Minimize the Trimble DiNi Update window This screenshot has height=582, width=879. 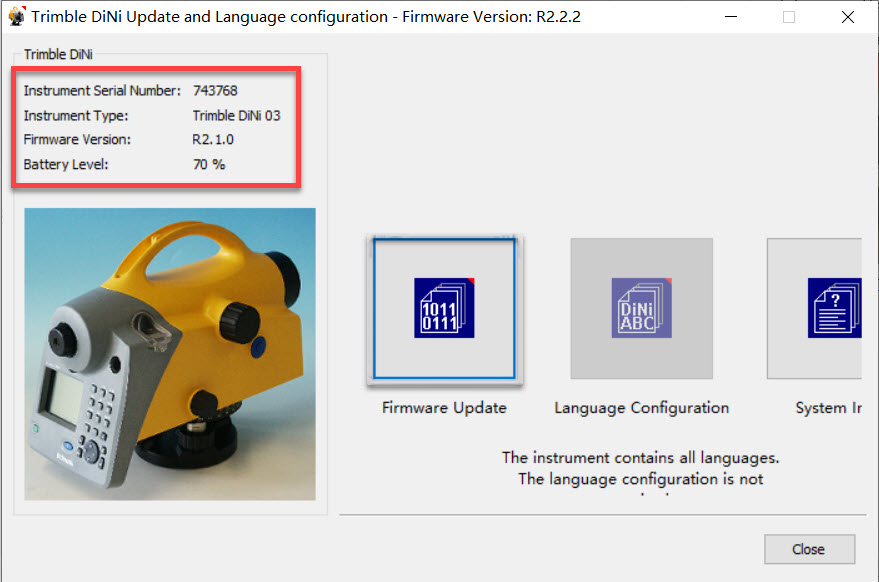(730, 17)
